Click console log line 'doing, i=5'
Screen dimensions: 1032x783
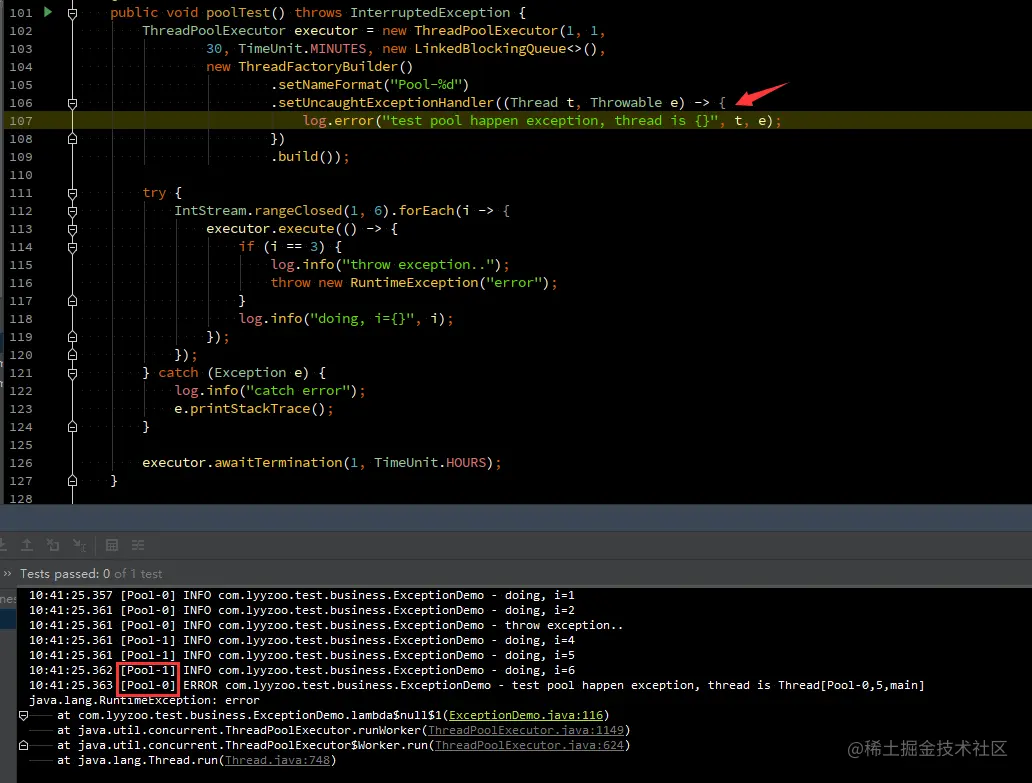click(301, 656)
